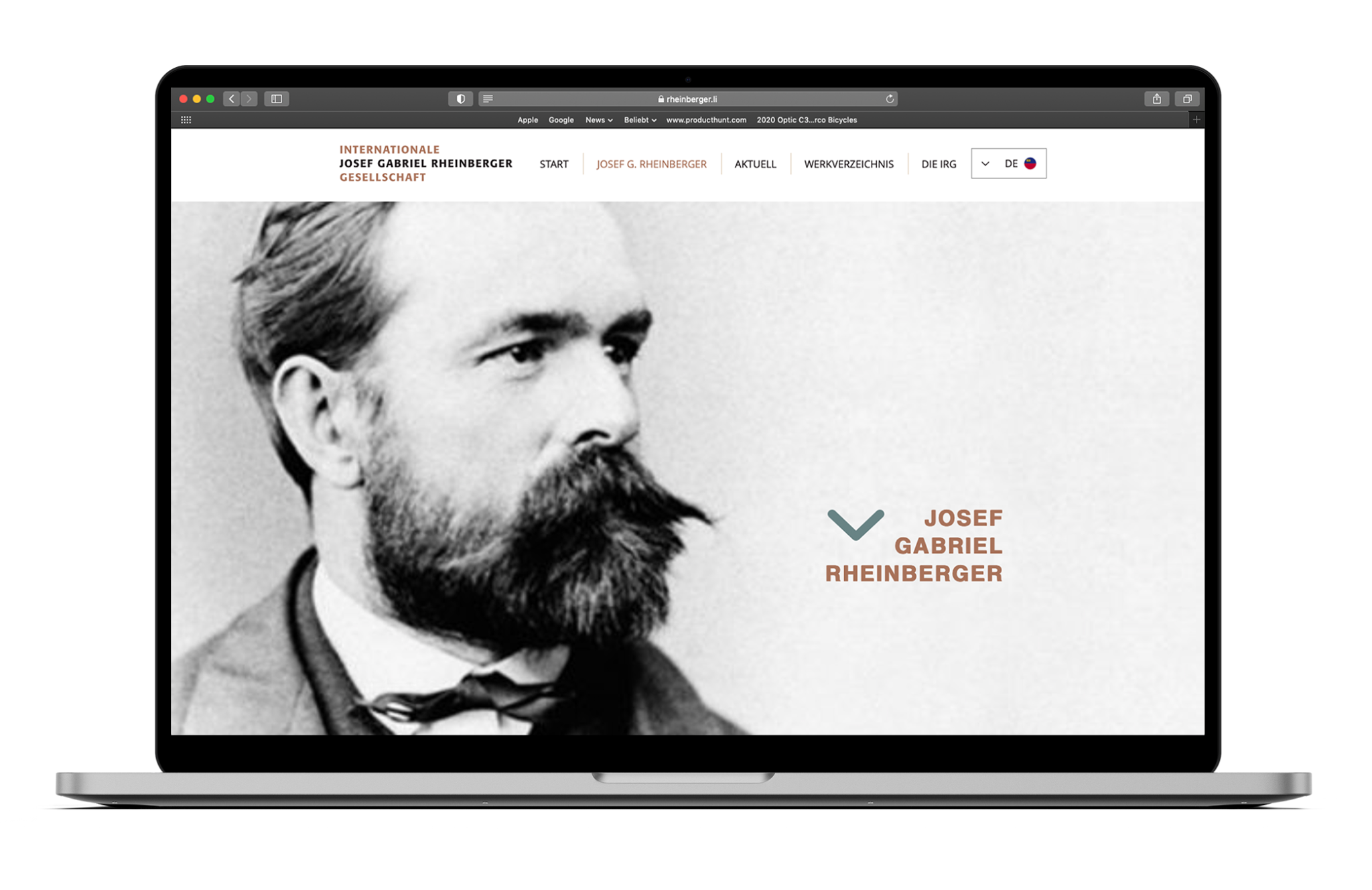Expand the Beliebt bookmarks folder

tap(640, 120)
